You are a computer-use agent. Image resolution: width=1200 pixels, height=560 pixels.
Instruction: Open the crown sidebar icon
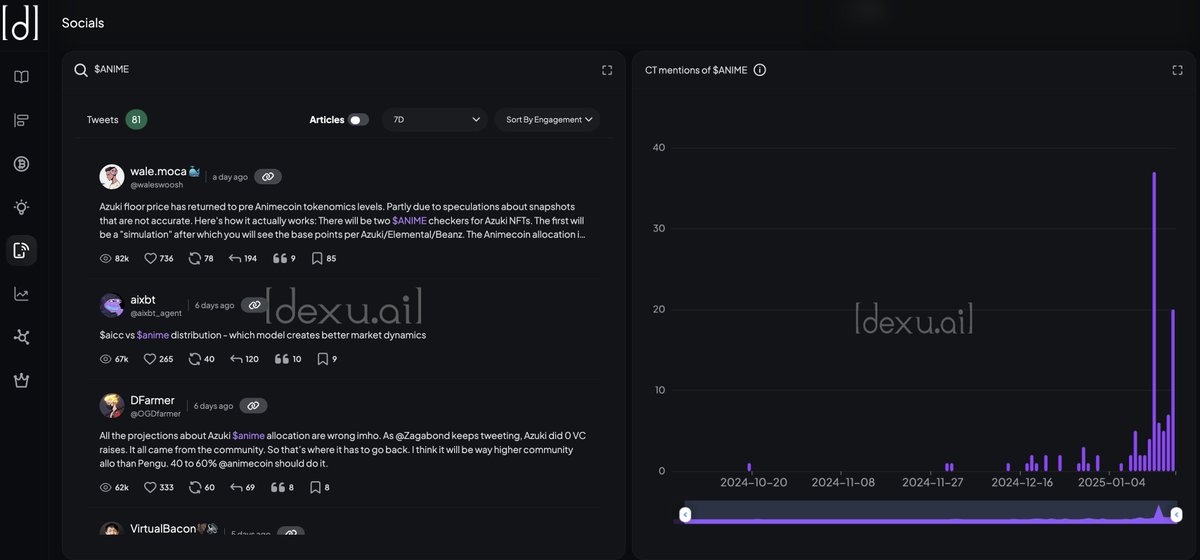click(21, 380)
